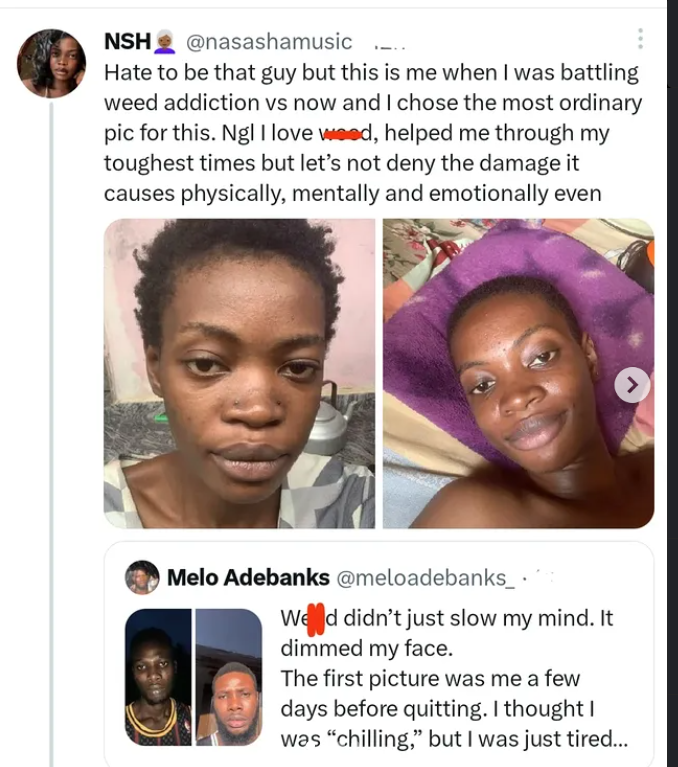Open the tweet's three-dot more menu
Viewport: 678px width, 767px height.
click(640, 40)
